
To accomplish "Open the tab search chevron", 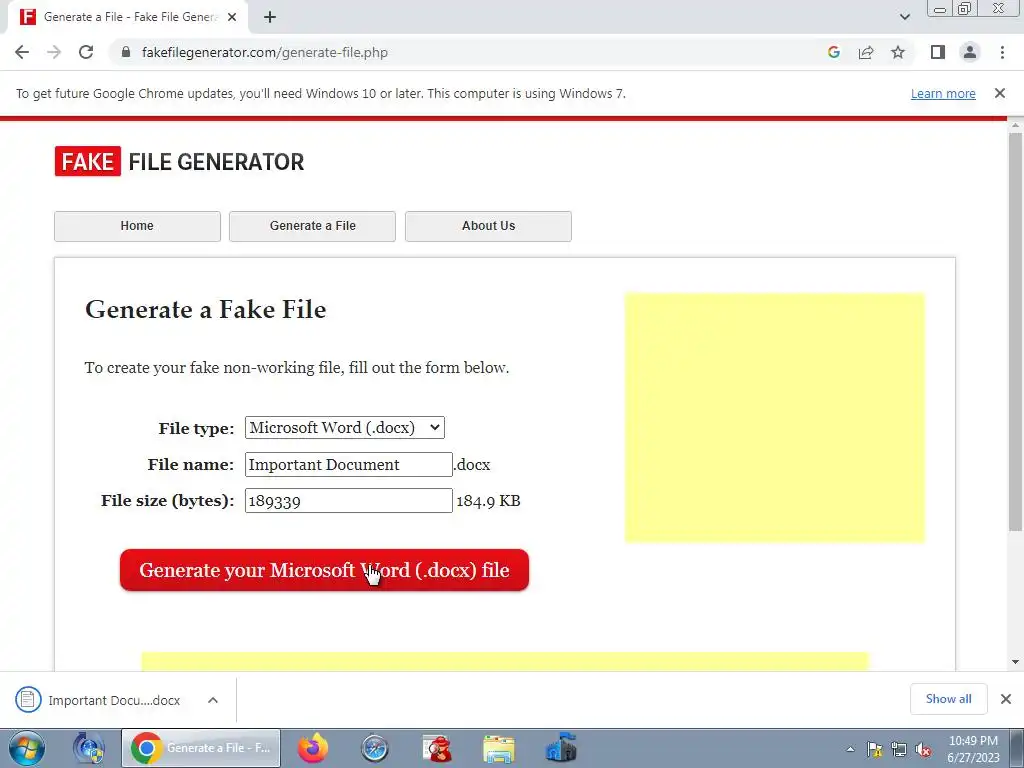I will pyautogui.click(x=904, y=17).
